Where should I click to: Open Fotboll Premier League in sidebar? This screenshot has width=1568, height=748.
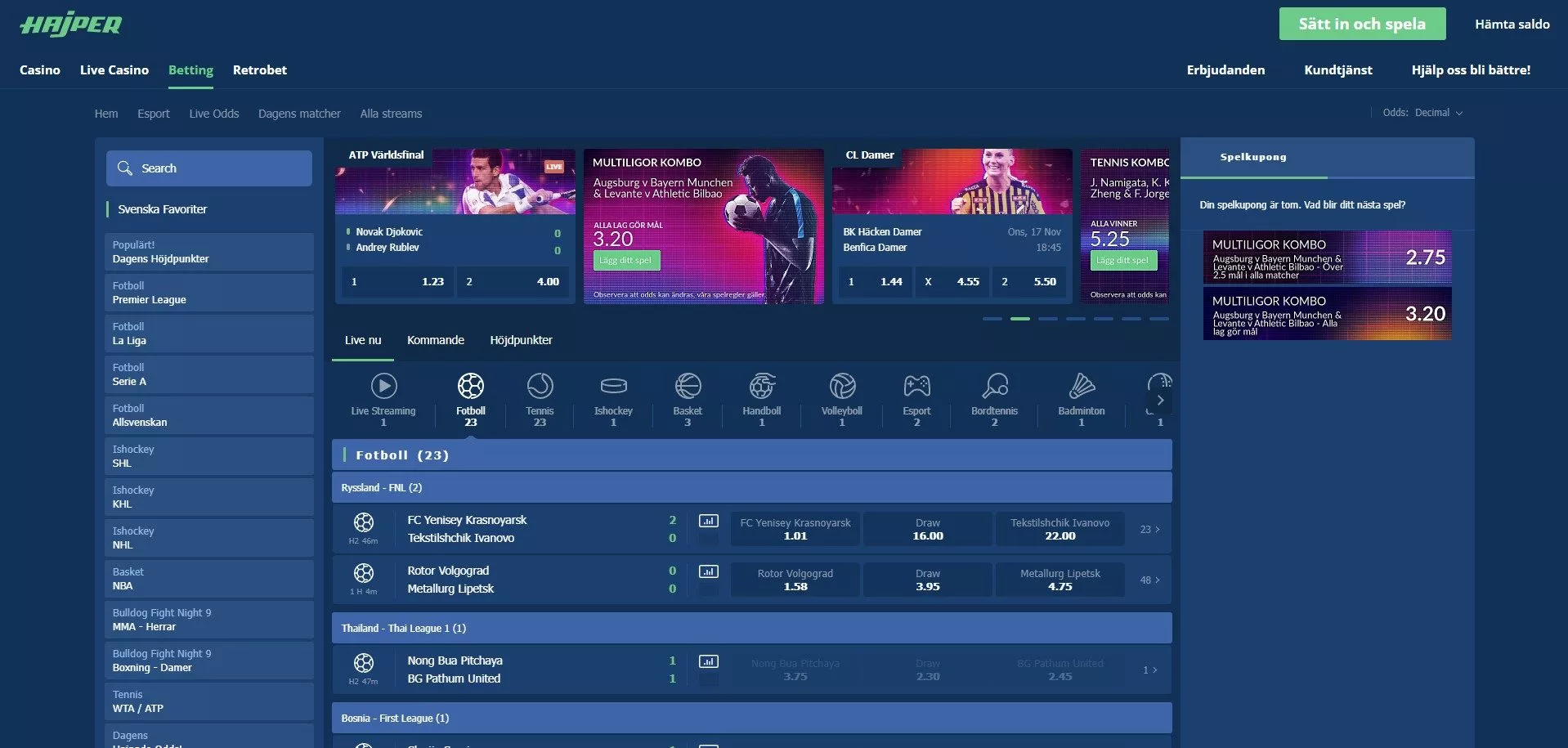[209, 293]
